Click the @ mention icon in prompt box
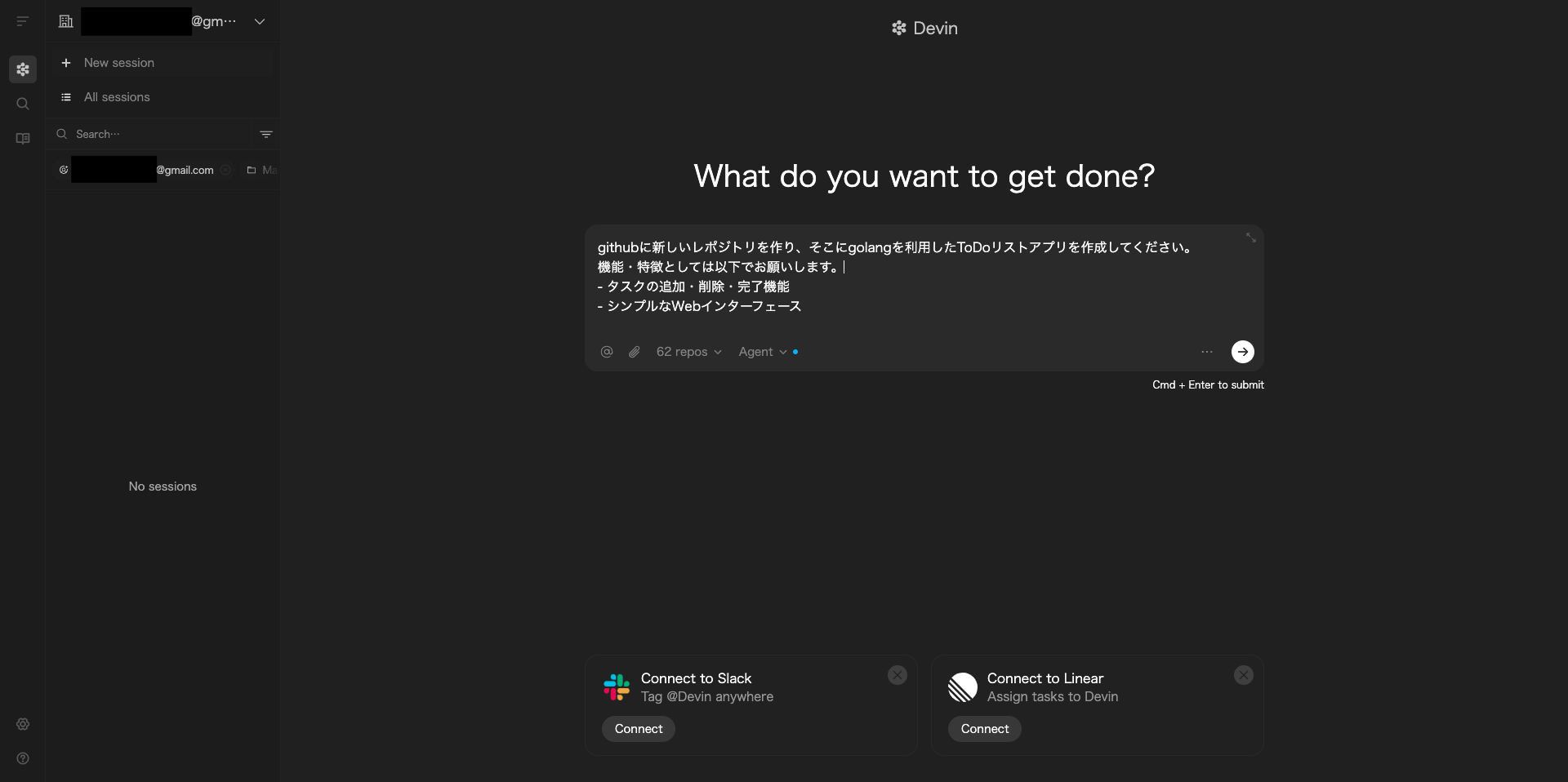 coord(607,352)
